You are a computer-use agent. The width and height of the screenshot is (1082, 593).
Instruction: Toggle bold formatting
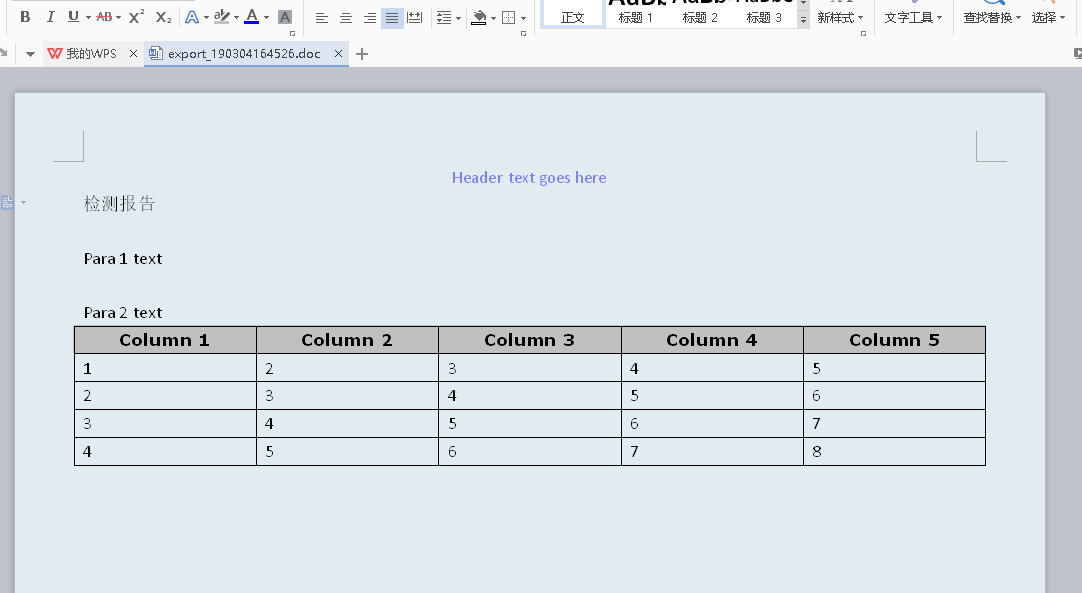click(x=24, y=16)
